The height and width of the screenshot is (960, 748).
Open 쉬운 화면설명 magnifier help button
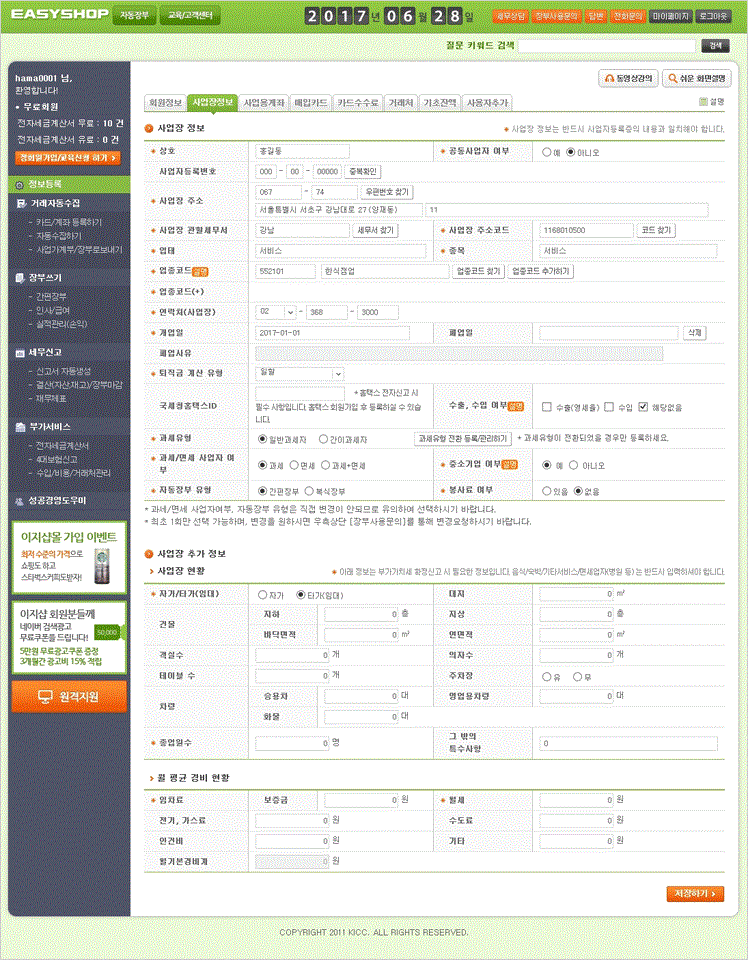694,78
